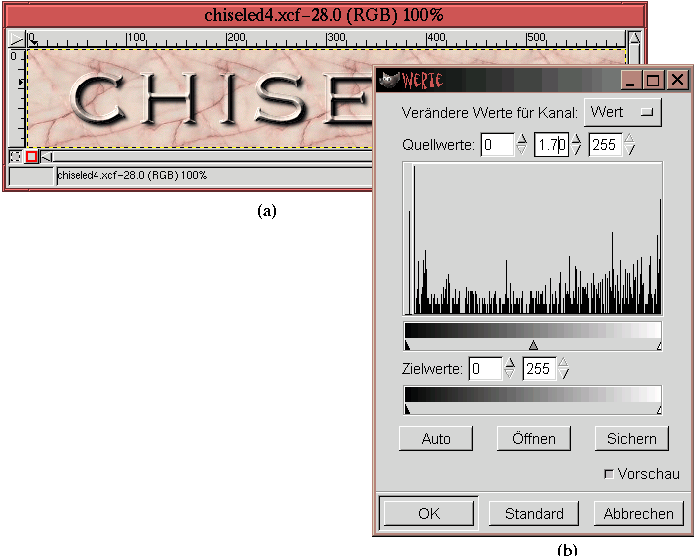694x556 pixels.
Task: Open the image menu arrow at ruler corner
Action: pos(15,39)
